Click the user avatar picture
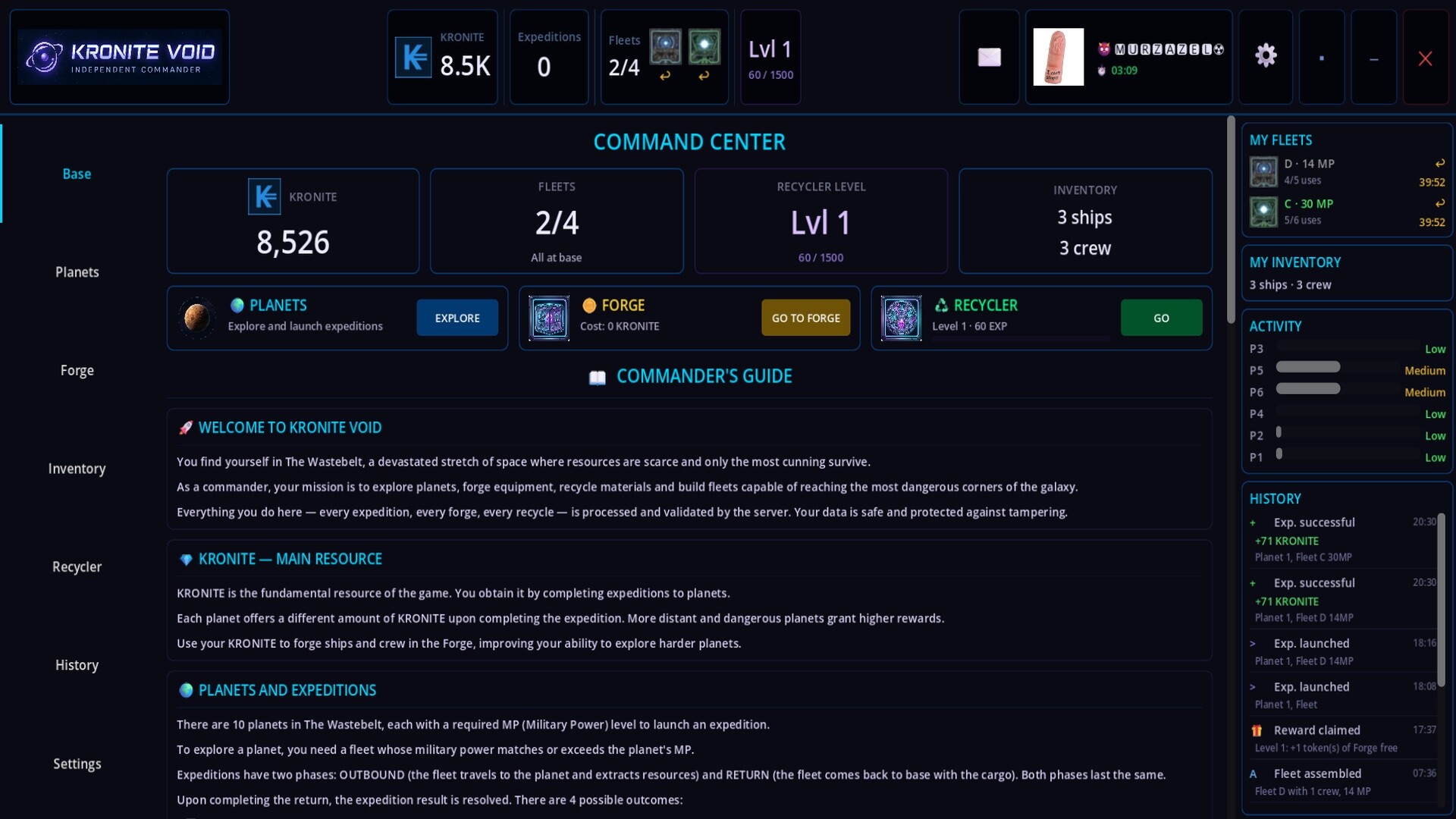This screenshot has height=819, width=1456. pyautogui.click(x=1059, y=57)
